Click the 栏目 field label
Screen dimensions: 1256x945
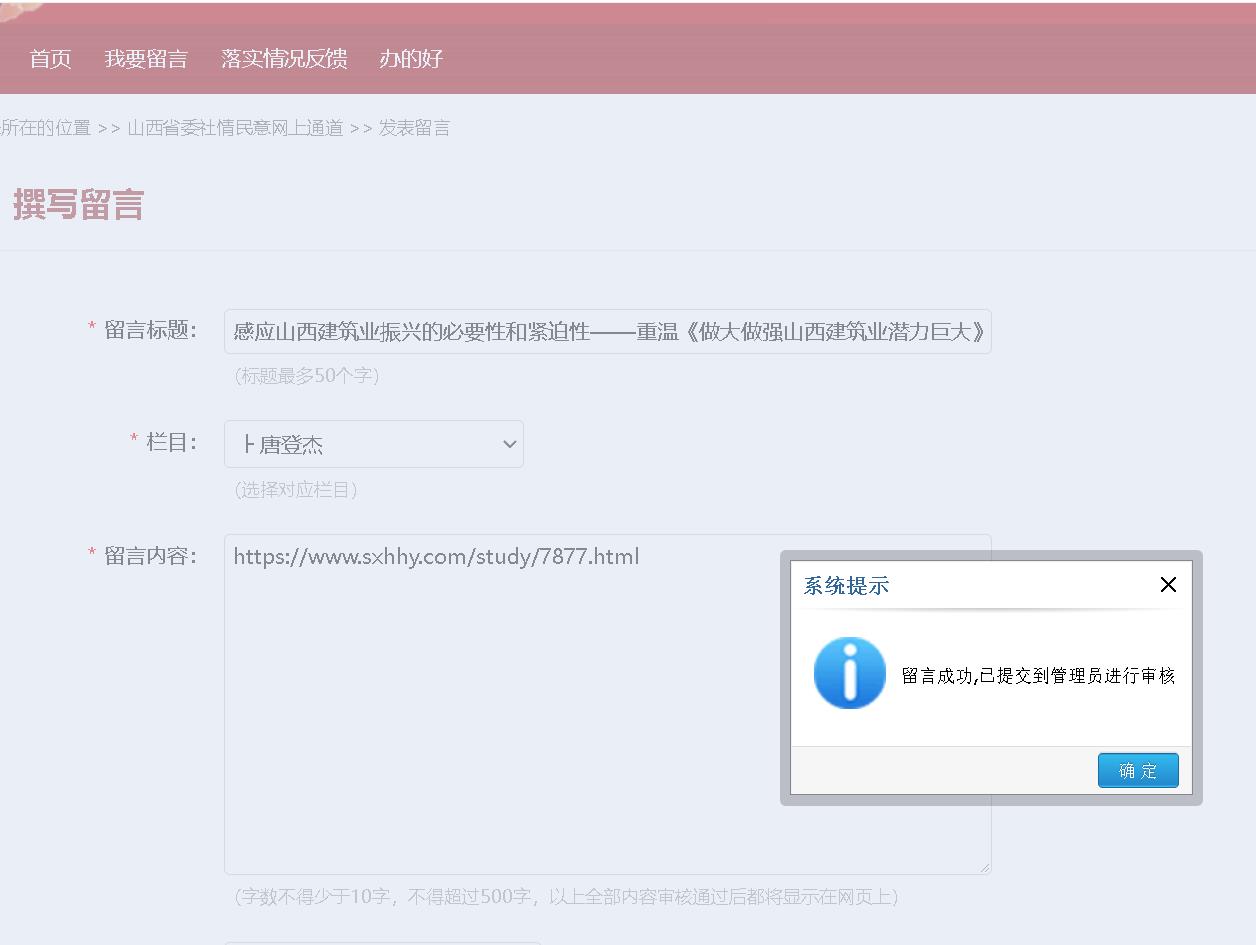pyautogui.click(x=171, y=442)
